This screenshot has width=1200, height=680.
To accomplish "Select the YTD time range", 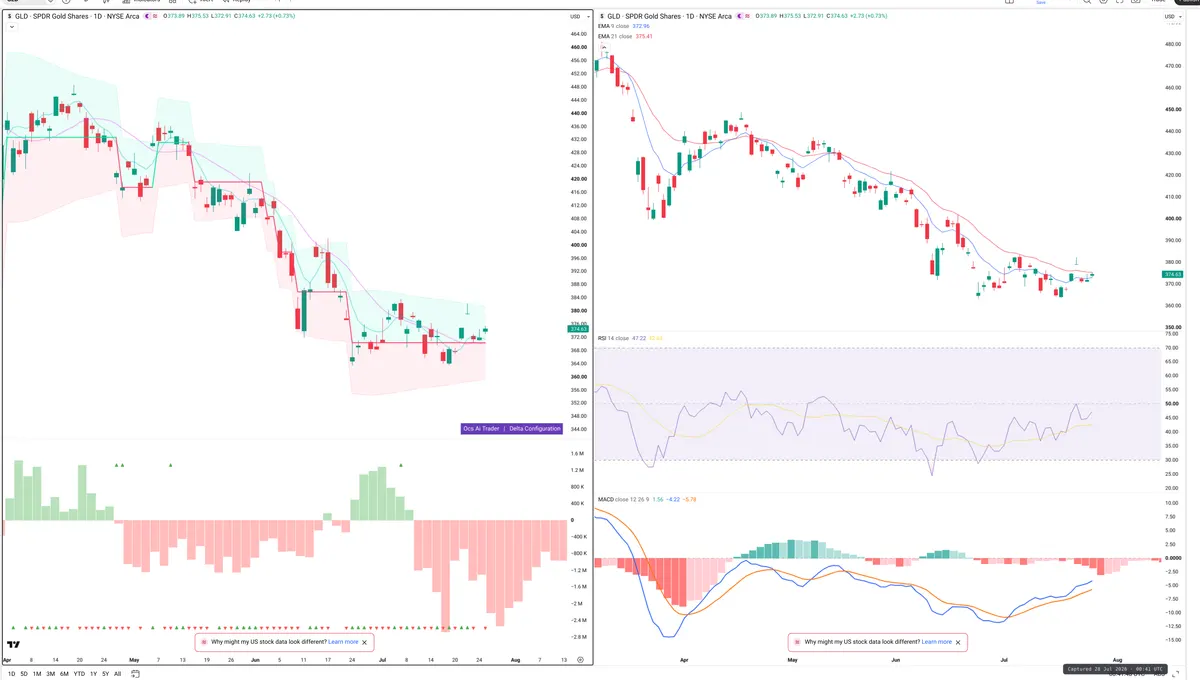I will 79,674.
